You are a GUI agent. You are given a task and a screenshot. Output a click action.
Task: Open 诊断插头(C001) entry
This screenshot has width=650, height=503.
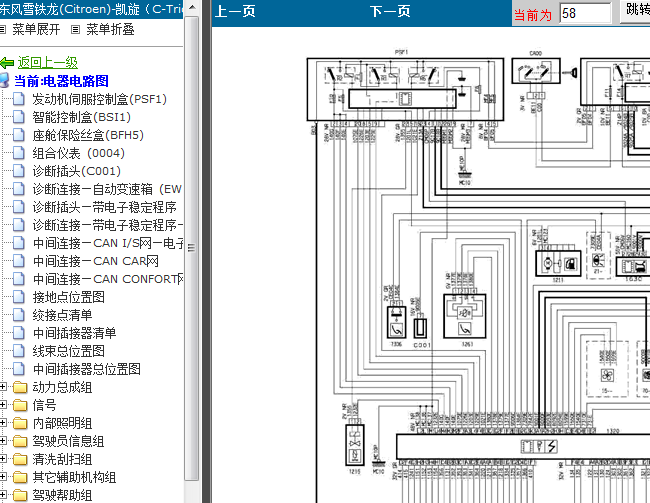[77, 171]
